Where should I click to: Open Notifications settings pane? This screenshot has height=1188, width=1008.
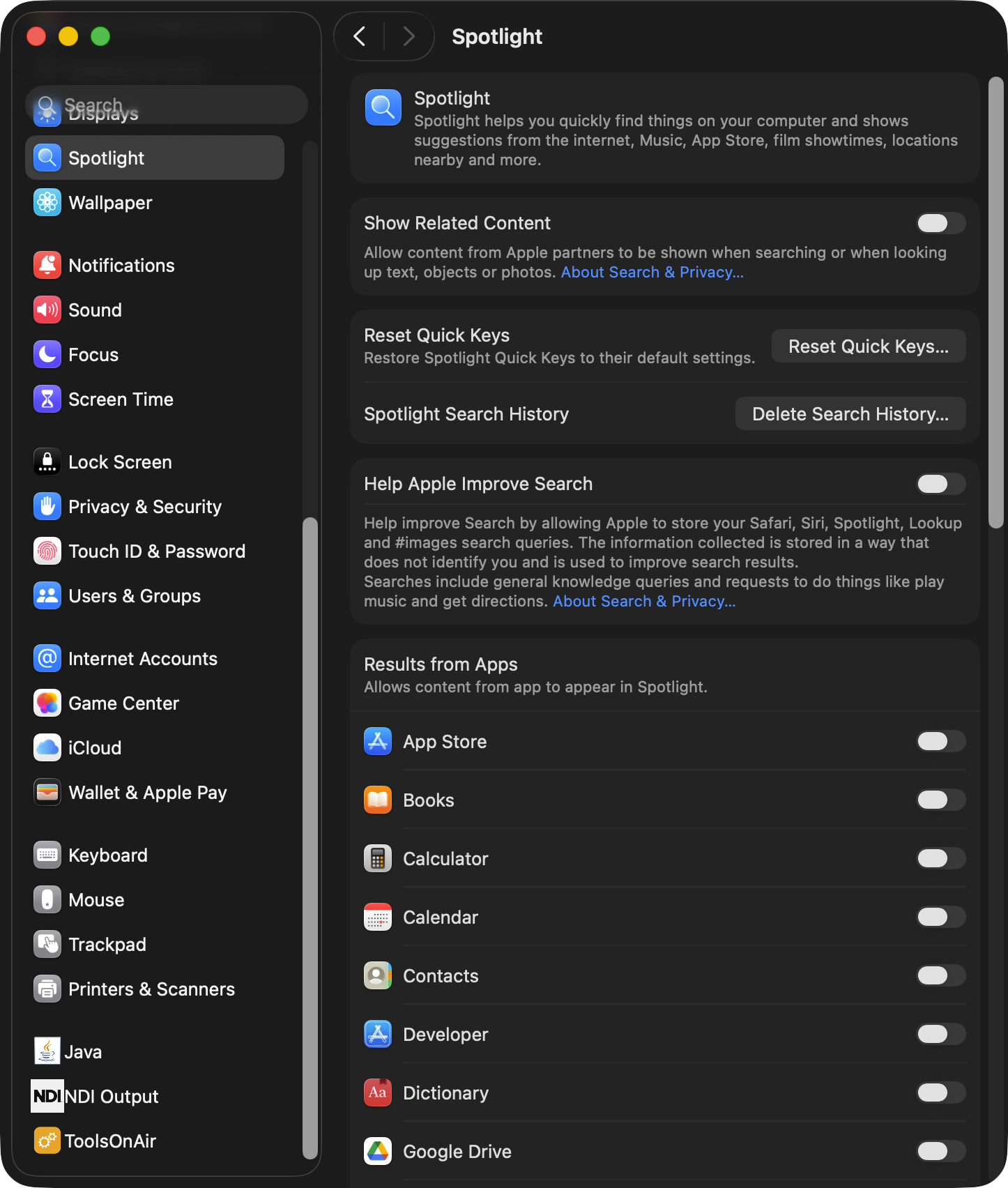click(x=155, y=266)
